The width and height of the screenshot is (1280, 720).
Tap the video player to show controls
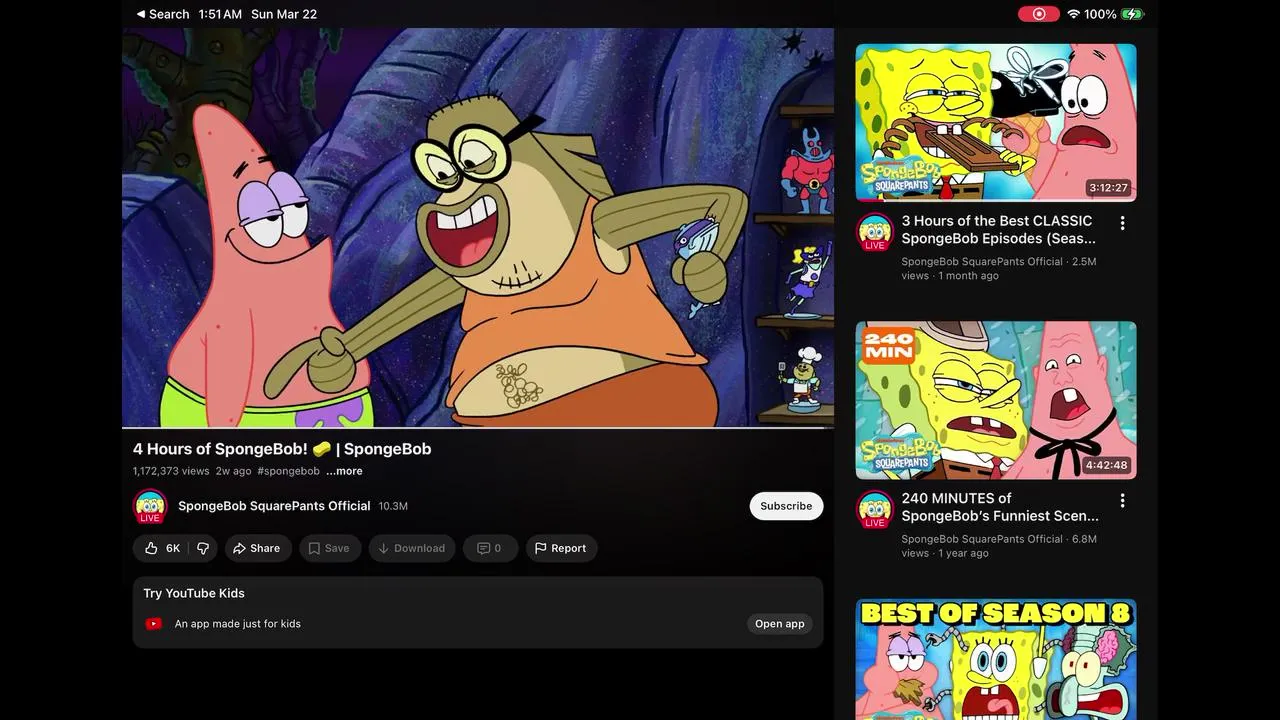tap(478, 227)
